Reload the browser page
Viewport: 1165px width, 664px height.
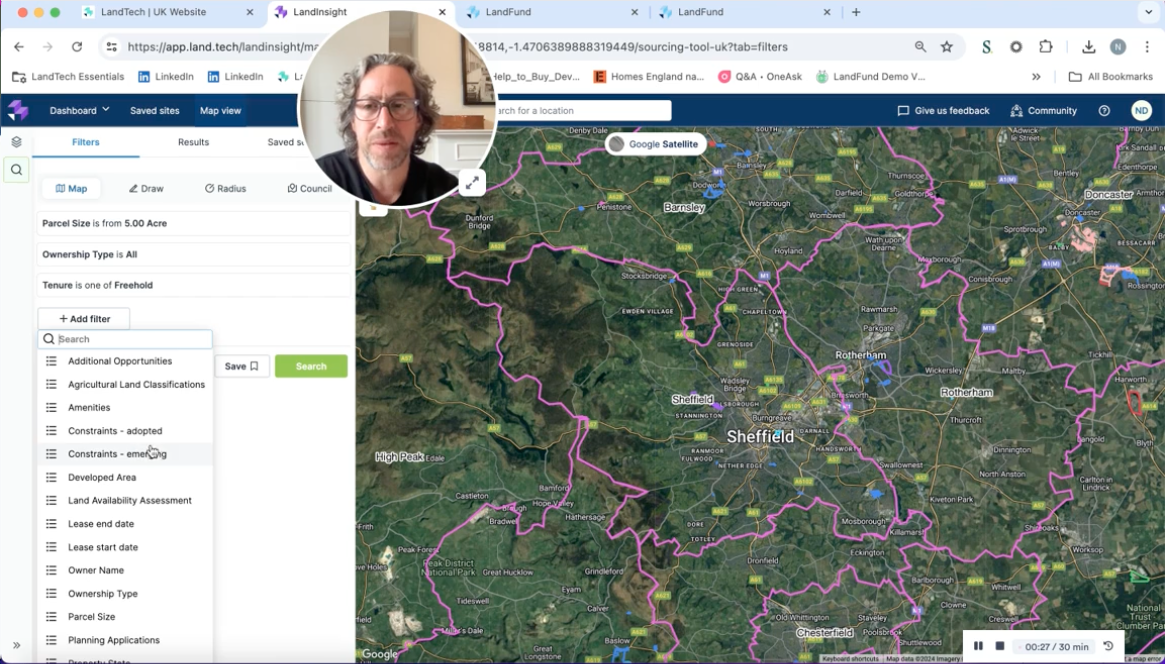coord(77,47)
